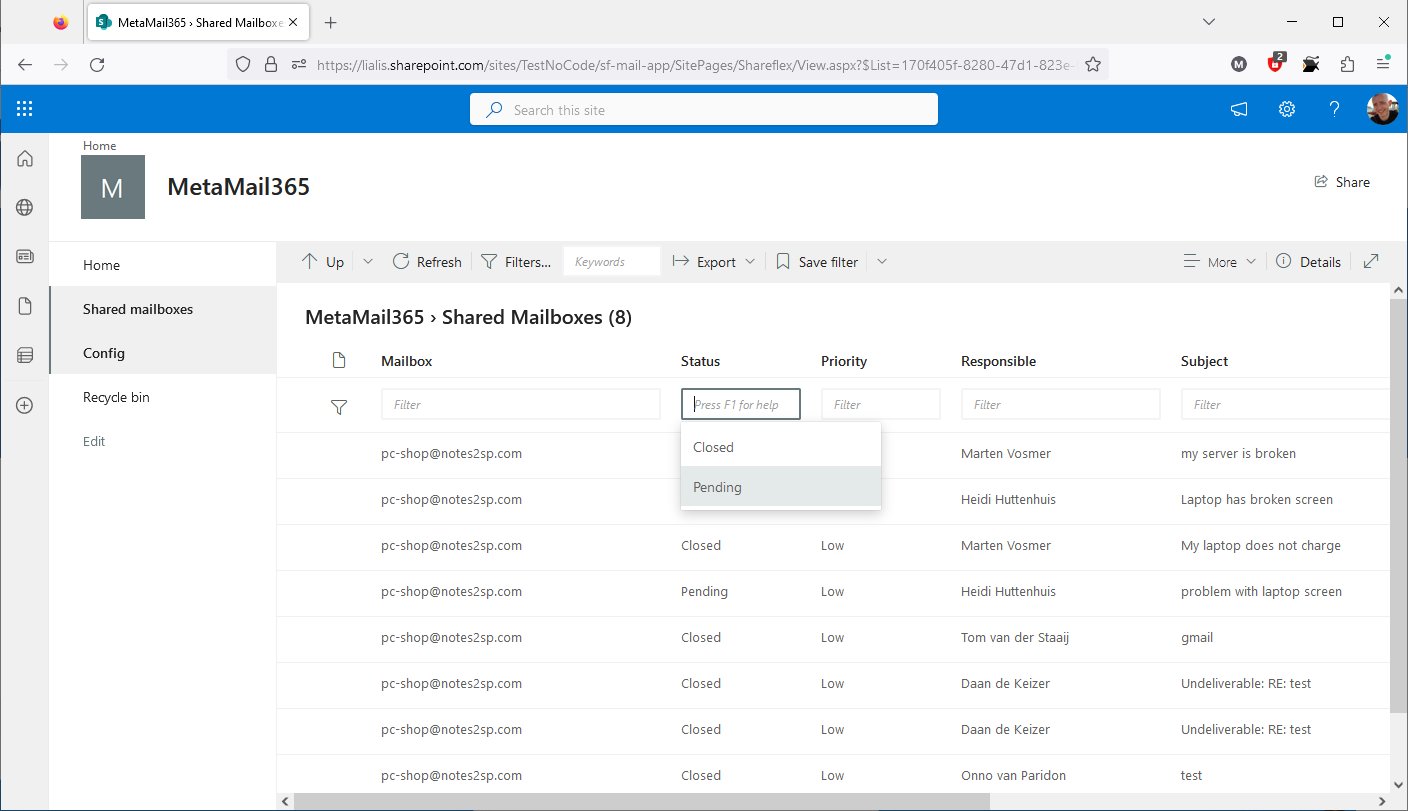Open row 'My laptop does not charge'
1408x811 pixels.
click(1261, 545)
